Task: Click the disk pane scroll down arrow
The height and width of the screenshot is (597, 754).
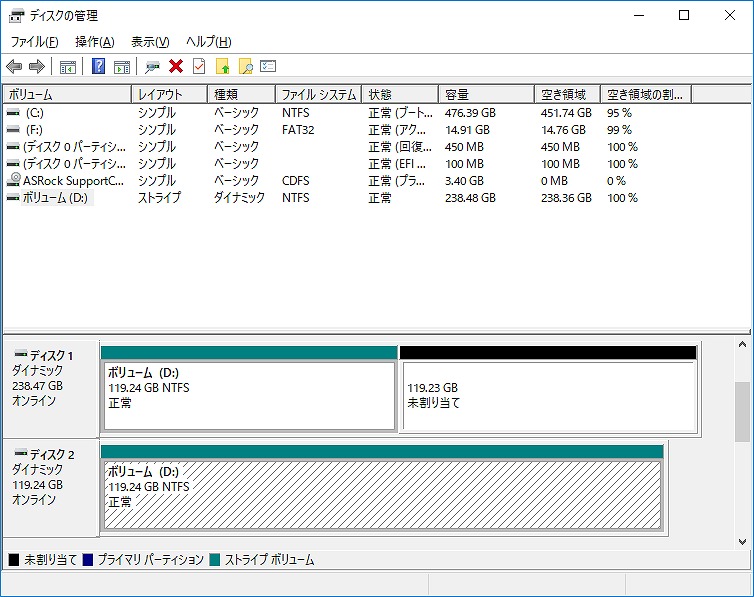Action: 742,542
